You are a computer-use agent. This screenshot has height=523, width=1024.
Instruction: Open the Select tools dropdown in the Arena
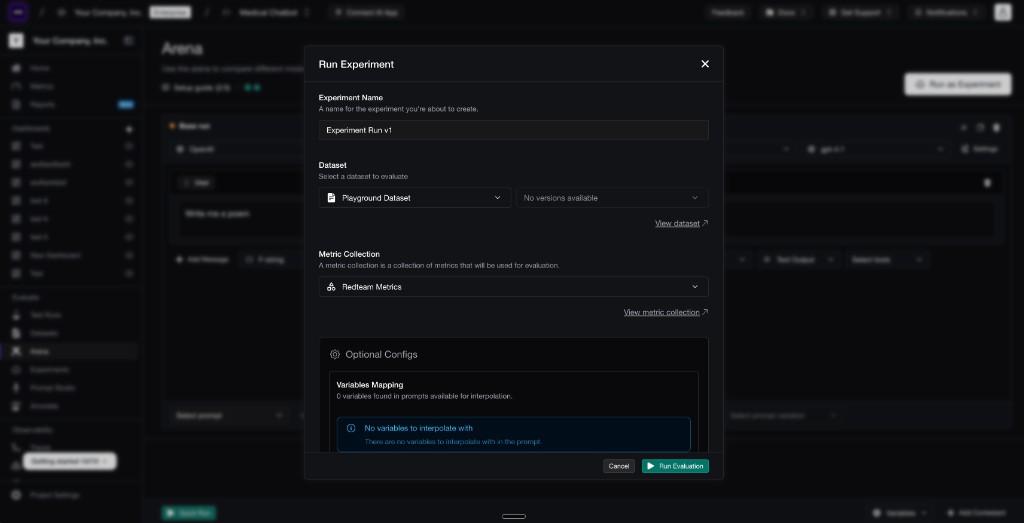click(888, 260)
